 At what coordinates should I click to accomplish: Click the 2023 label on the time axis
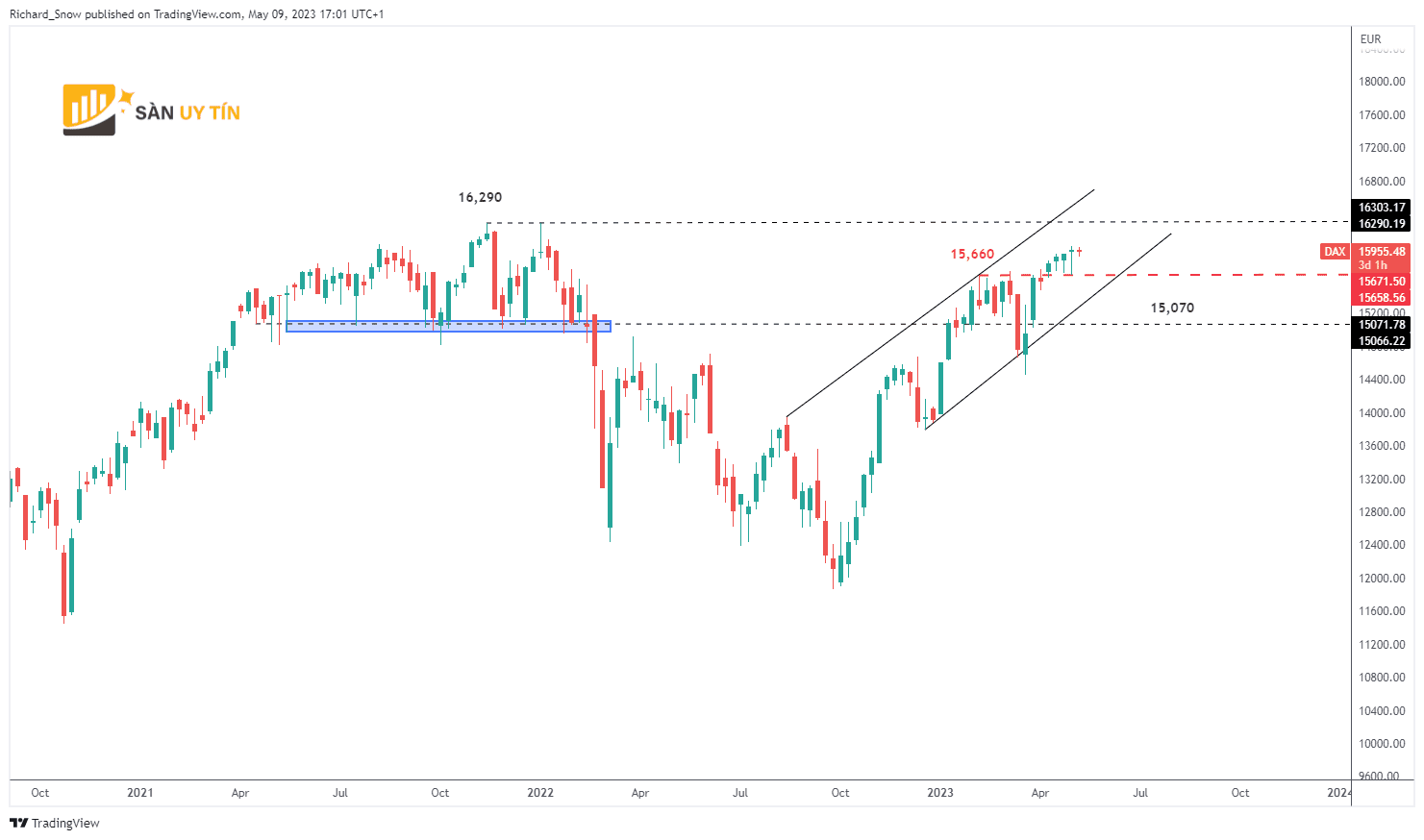tap(940, 793)
